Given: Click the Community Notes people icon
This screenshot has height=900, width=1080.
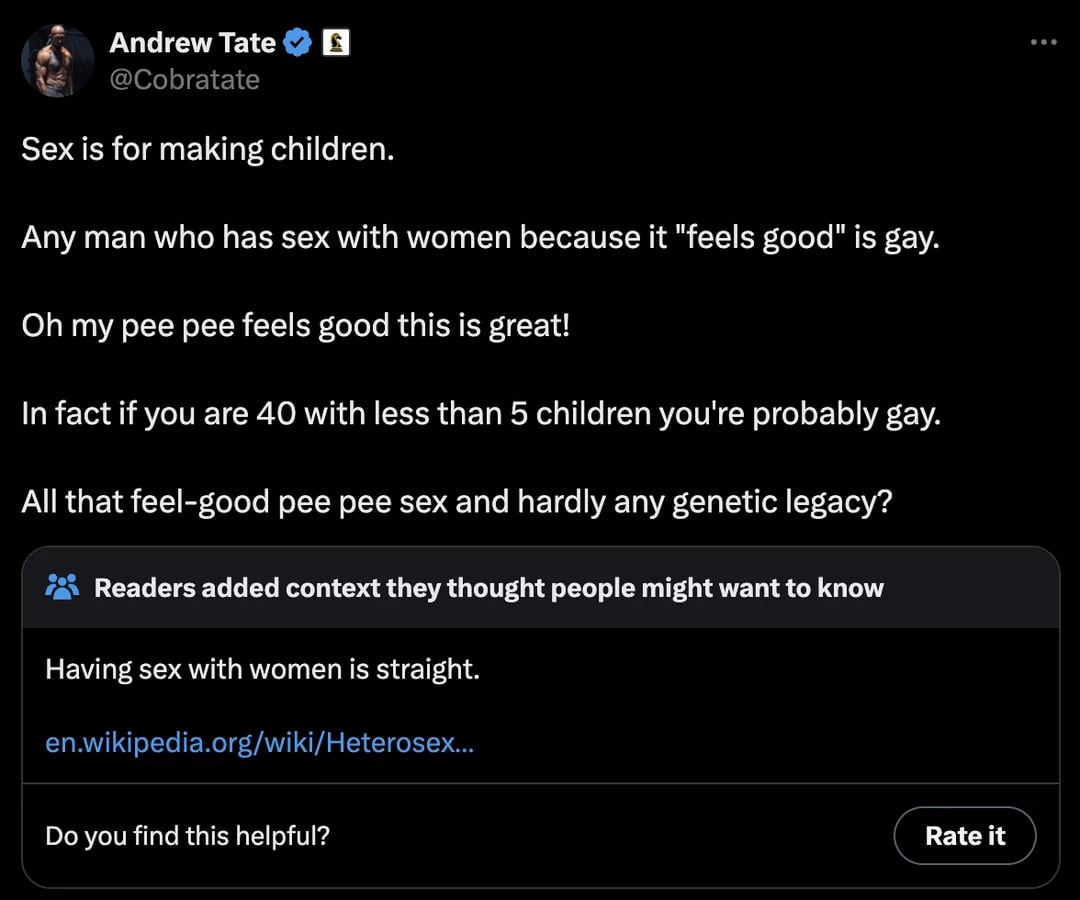Looking at the screenshot, I should coord(62,587).
